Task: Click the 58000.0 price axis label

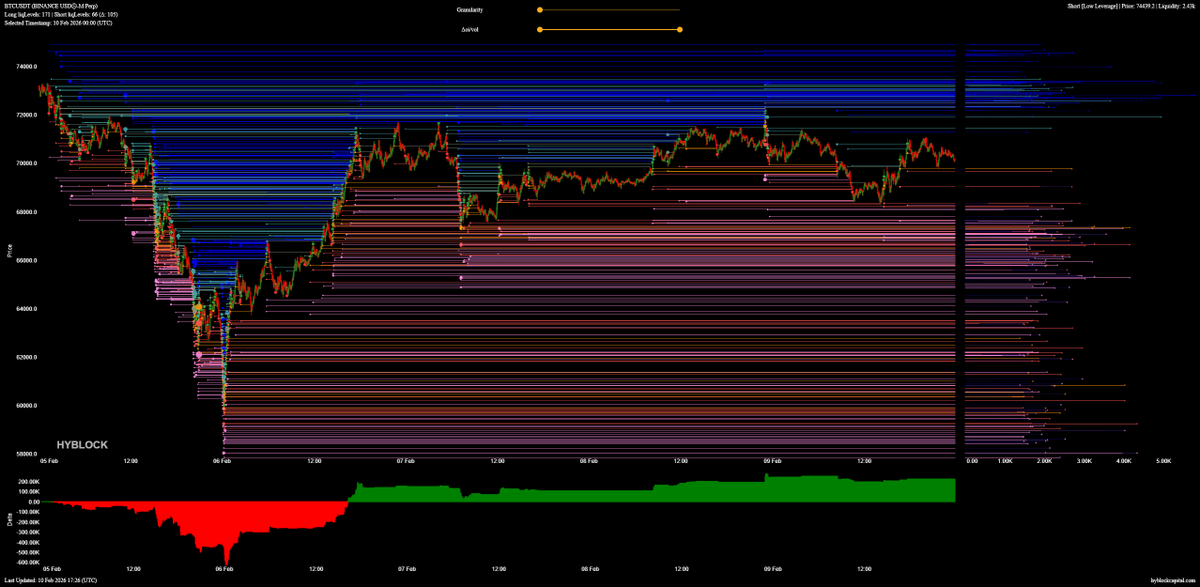Action: pyautogui.click(x=27, y=454)
